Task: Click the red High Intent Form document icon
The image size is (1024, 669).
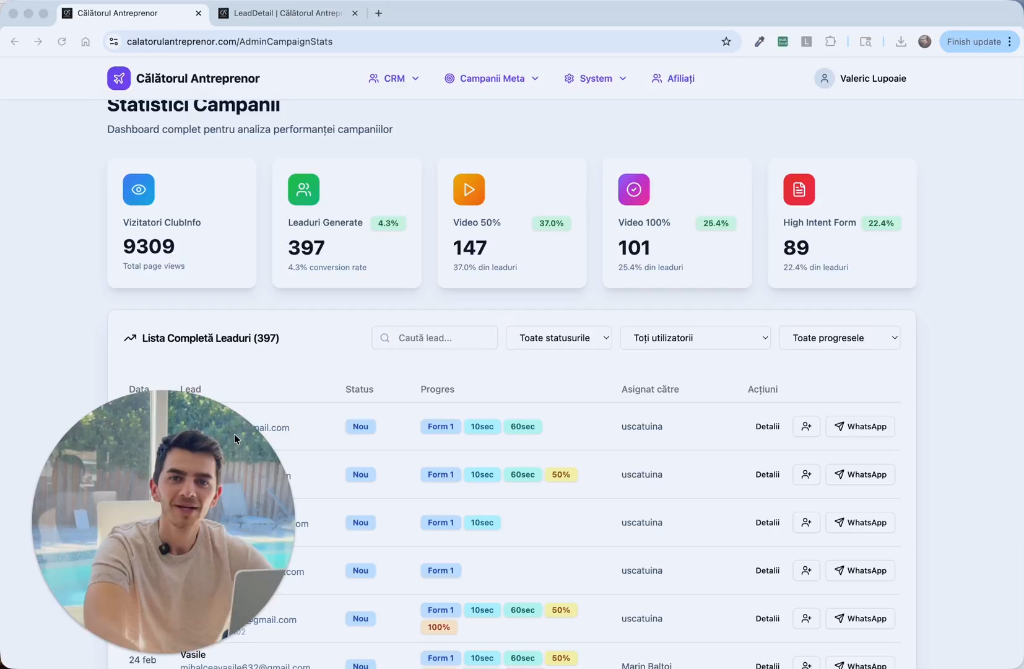Action: tap(799, 189)
